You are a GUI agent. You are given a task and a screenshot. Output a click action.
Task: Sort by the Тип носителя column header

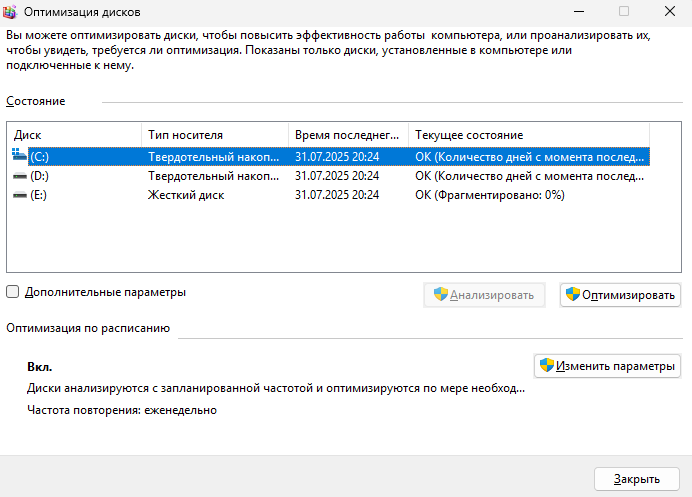click(215, 135)
